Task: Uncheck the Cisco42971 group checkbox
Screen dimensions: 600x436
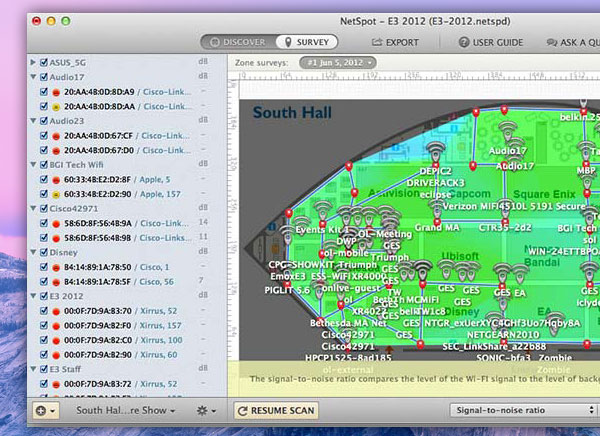Action: tap(44, 208)
